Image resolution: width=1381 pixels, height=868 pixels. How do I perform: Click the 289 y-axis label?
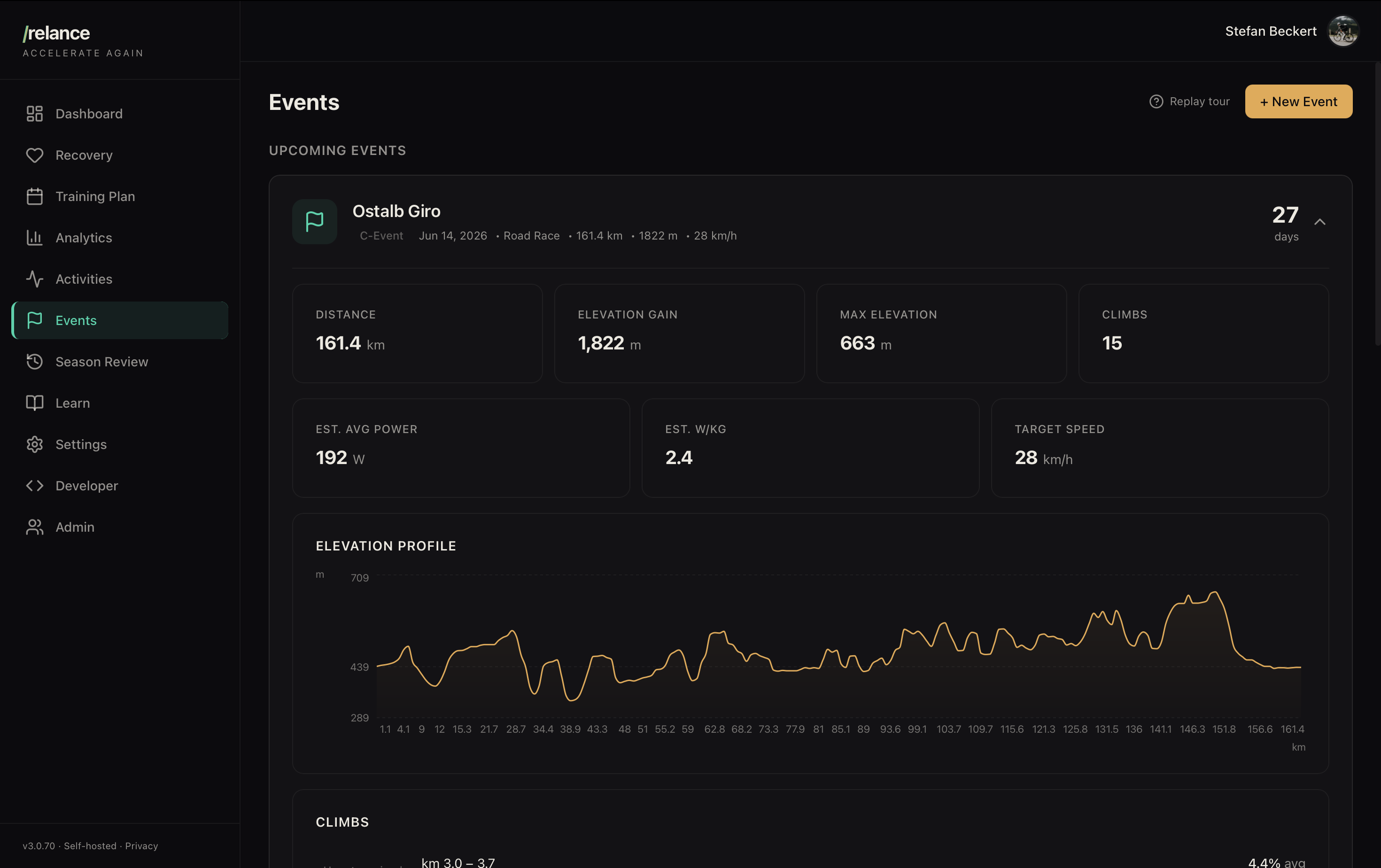click(360, 717)
